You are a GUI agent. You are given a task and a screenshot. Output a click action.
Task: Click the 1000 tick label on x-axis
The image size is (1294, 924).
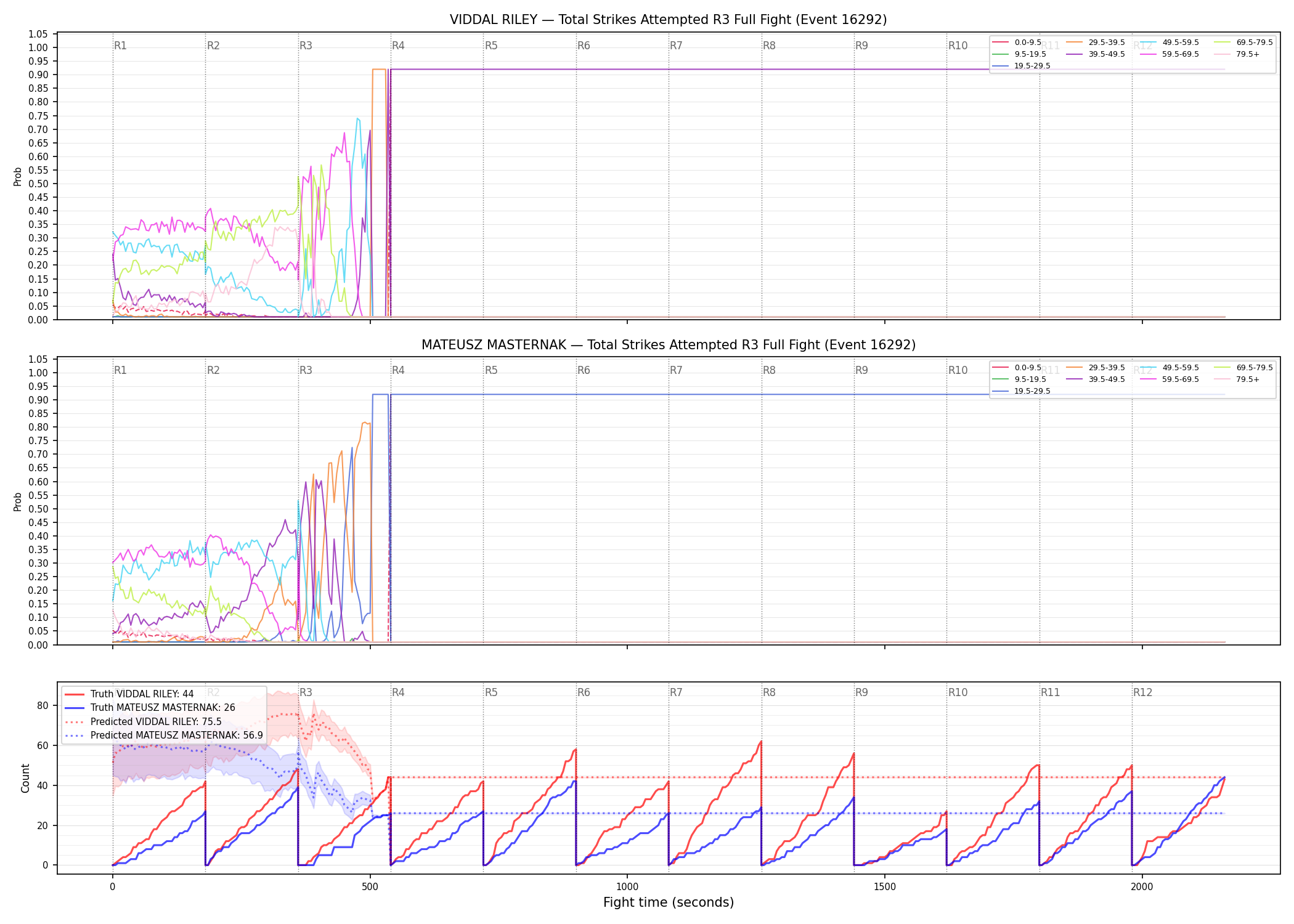[x=627, y=886]
